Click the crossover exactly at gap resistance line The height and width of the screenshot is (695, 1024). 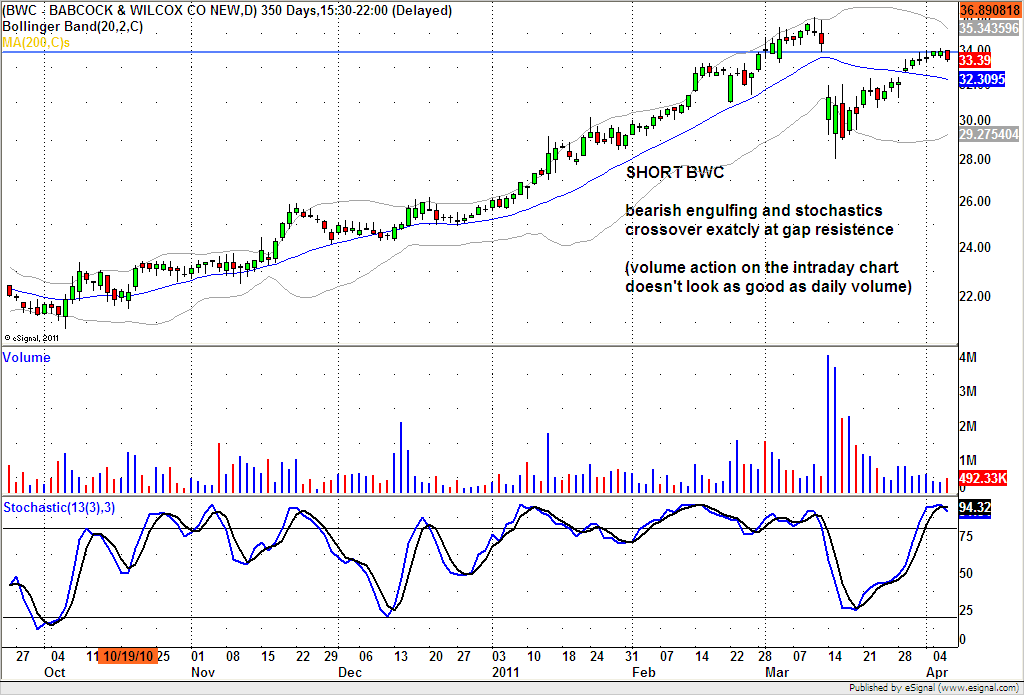click(x=760, y=230)
